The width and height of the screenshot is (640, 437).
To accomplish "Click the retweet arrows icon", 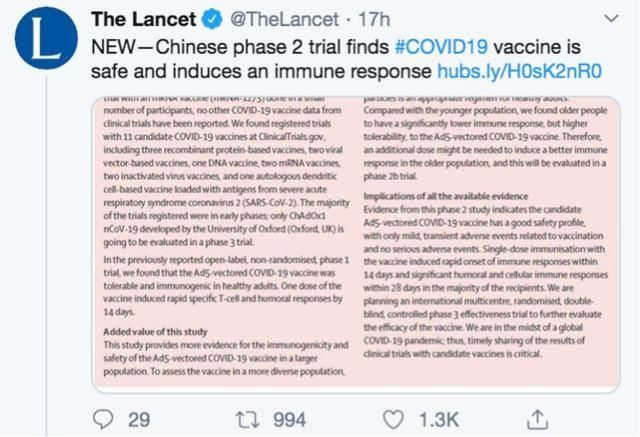I will point(243,416).
